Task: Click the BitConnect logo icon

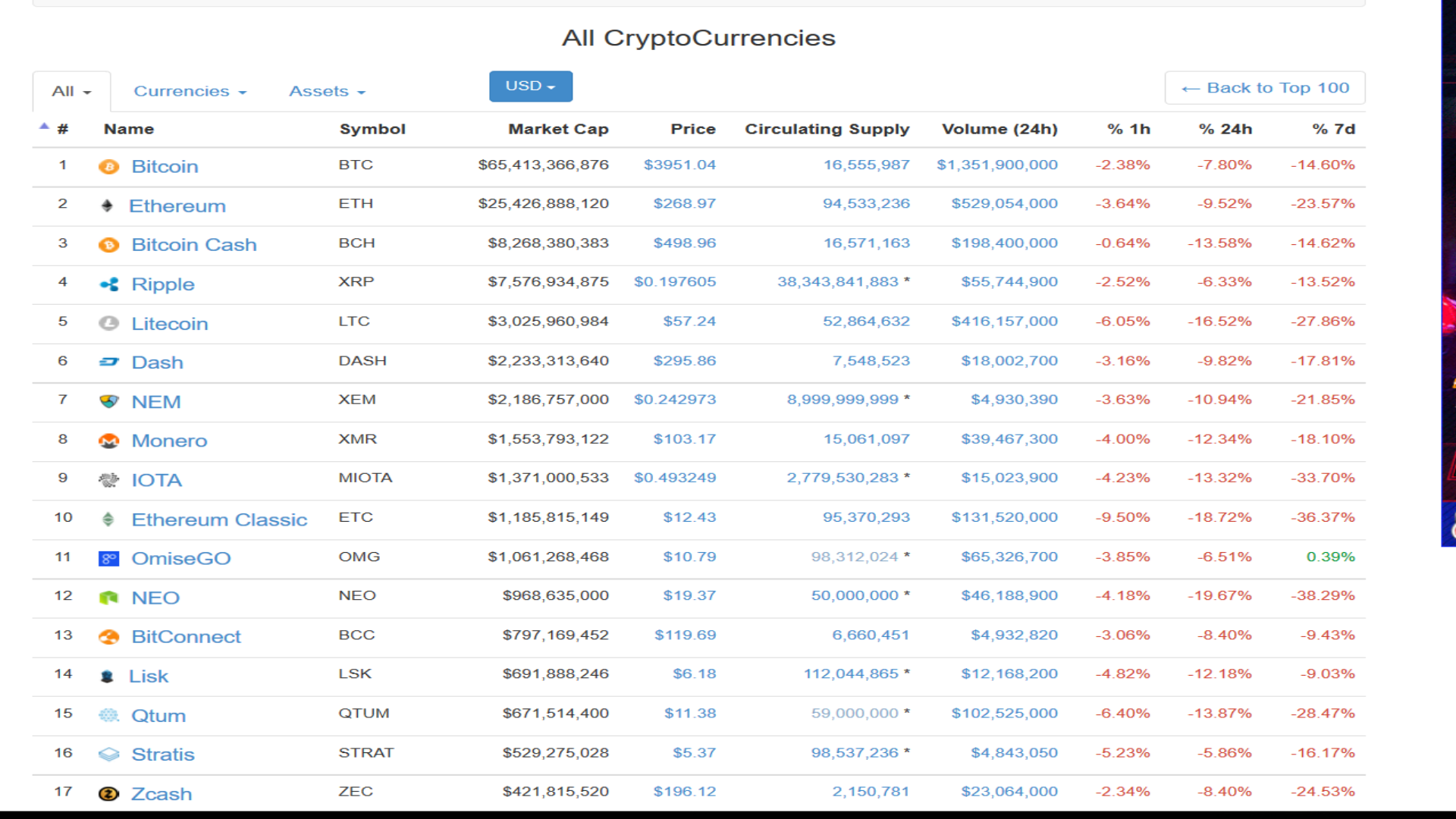Action: tap(108, 637)
